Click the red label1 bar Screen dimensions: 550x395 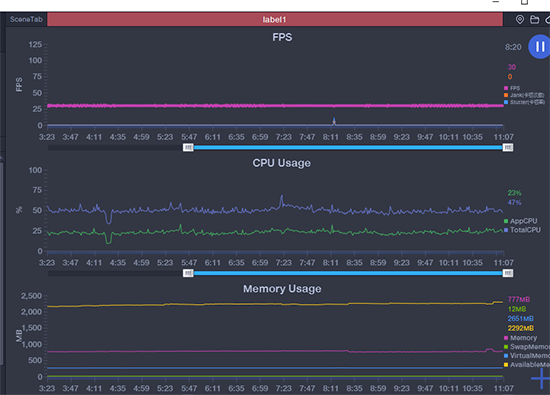(275, 20)
